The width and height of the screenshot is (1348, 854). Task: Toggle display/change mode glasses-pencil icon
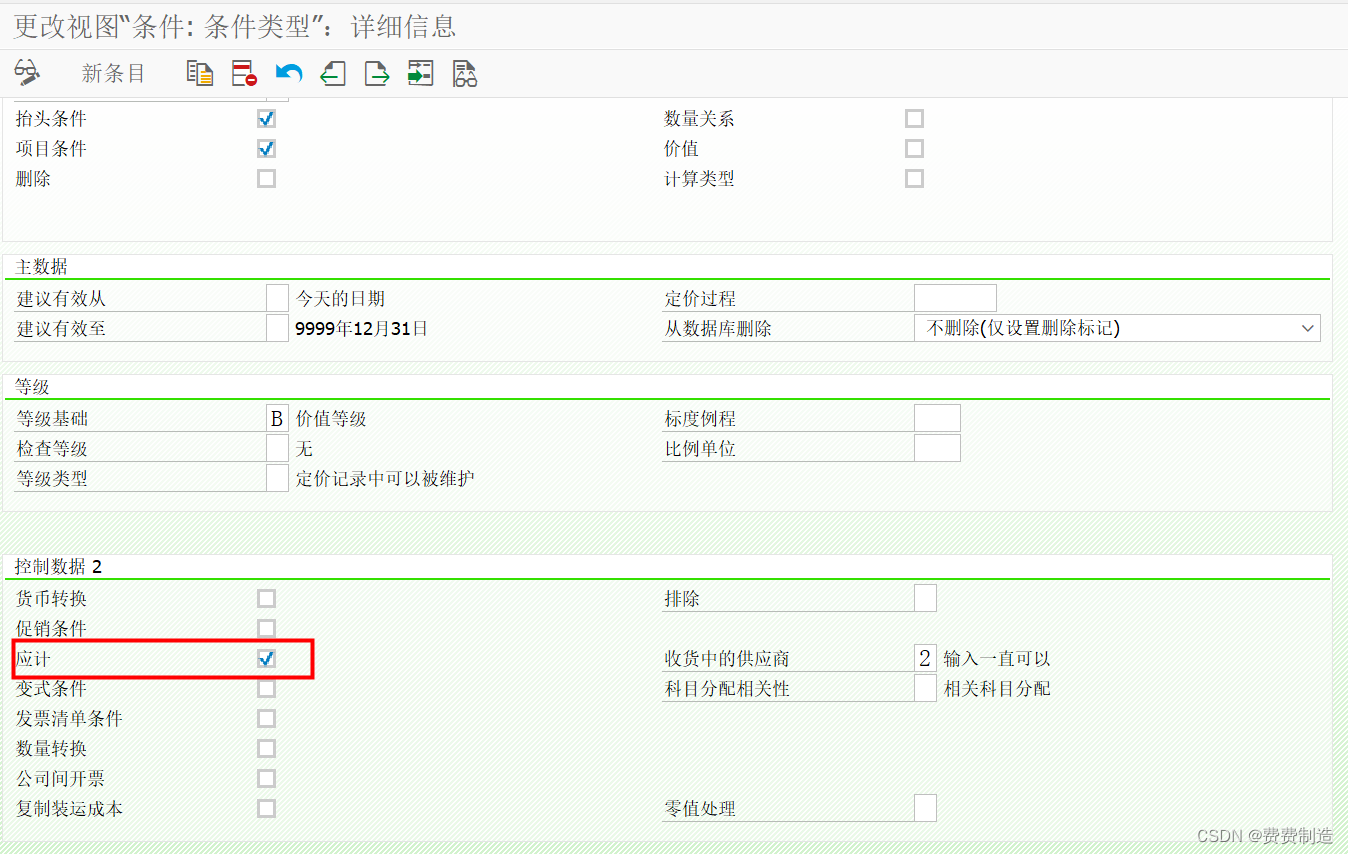(x=28, y=73)
